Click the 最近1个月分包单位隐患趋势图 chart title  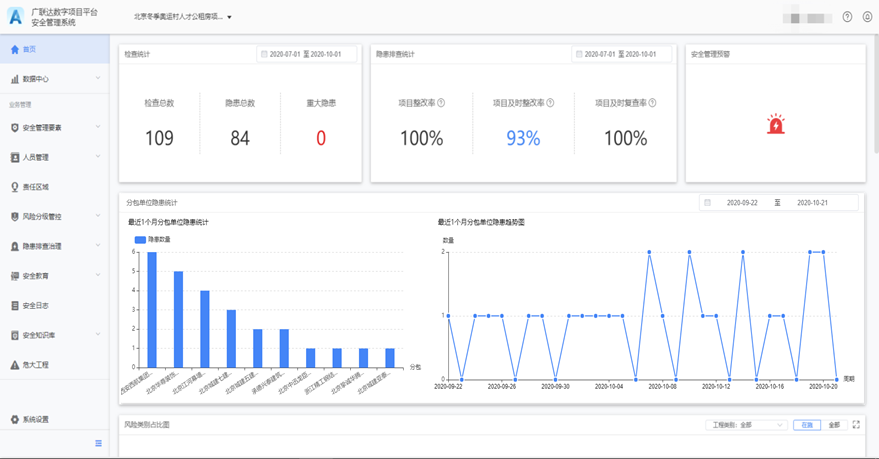coord(481,222)
